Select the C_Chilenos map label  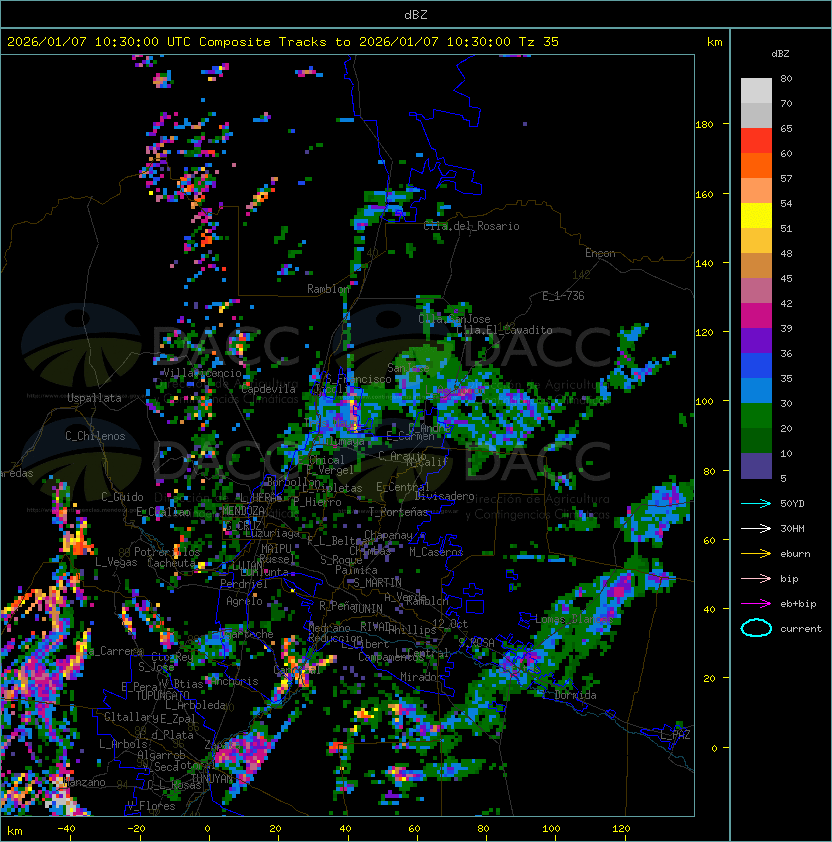[95, 436]
